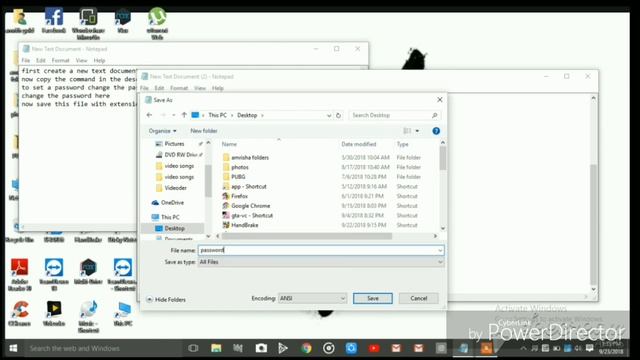Open the Facebook desktop shortcut
This screenshot has height=360, width=640.
[x=54, y=21]
